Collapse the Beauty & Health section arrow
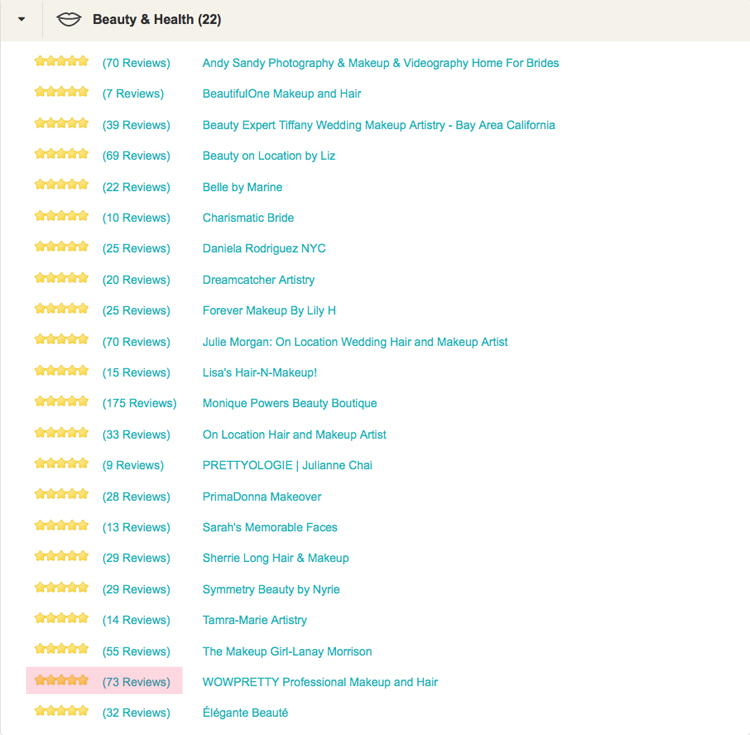 pos(21,20)
